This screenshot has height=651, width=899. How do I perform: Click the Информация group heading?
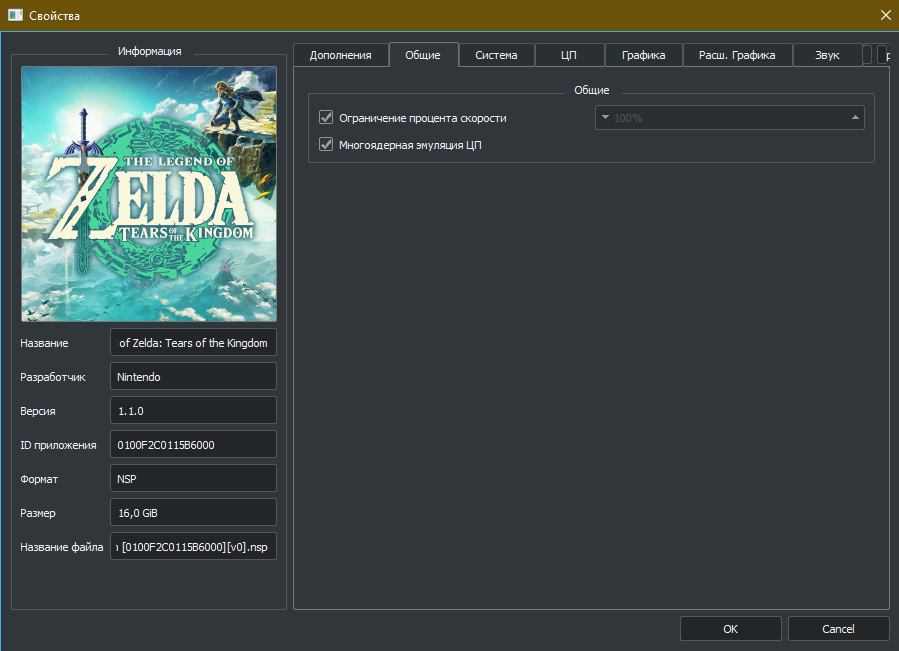[x=150, y=51]
